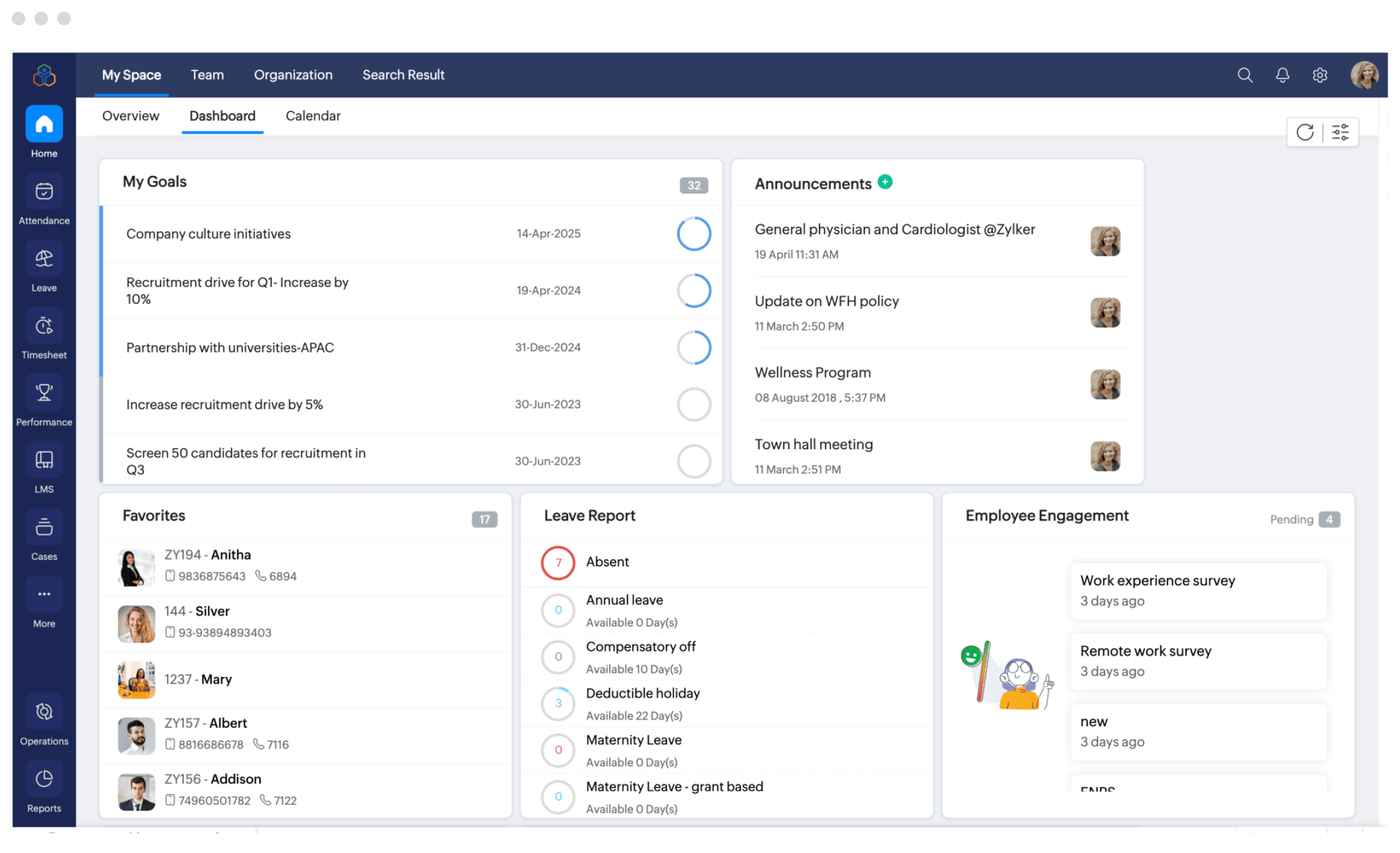Viewport: 1400px width, 853px height.
Task: Open the Cases sidebar icon
Action: (44, 528)
